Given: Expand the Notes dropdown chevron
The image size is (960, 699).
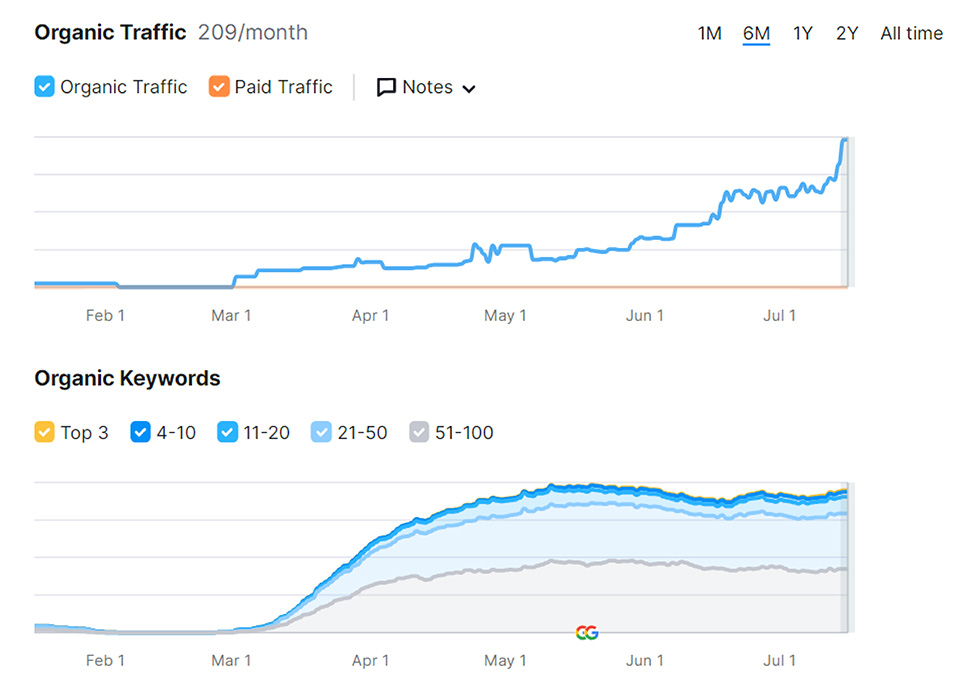Looking at the screenshot, I should pos(469,89).
